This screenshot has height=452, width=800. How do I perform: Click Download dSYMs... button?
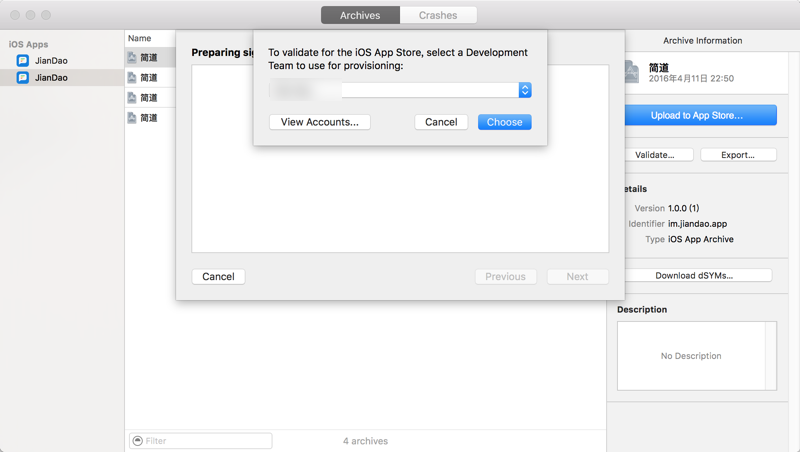[698, 275]
